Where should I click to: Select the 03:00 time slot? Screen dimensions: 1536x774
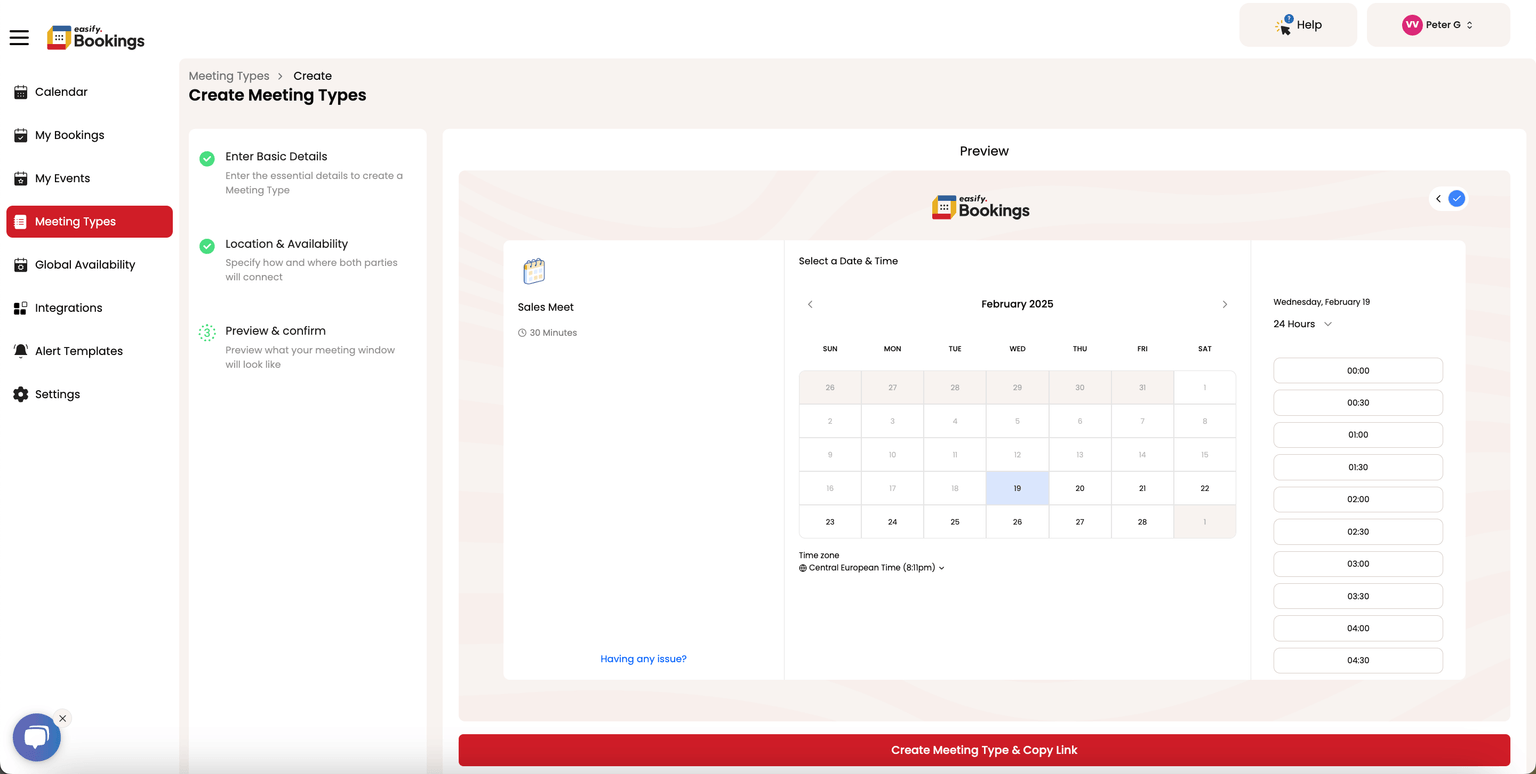pyautogui.click(x=1358, y=564)
